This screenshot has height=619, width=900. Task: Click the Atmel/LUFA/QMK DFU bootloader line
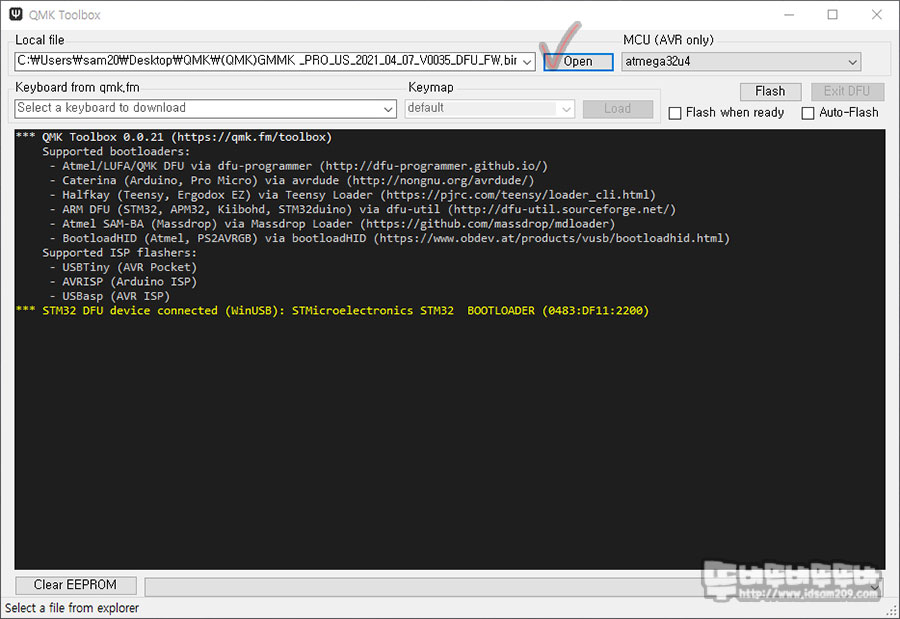[x=298, y=166]
